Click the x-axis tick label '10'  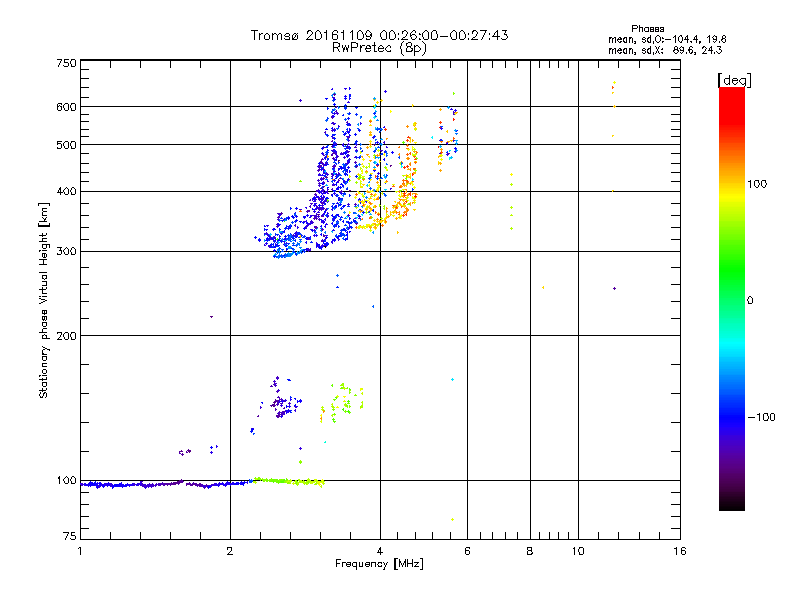point(578,551)
